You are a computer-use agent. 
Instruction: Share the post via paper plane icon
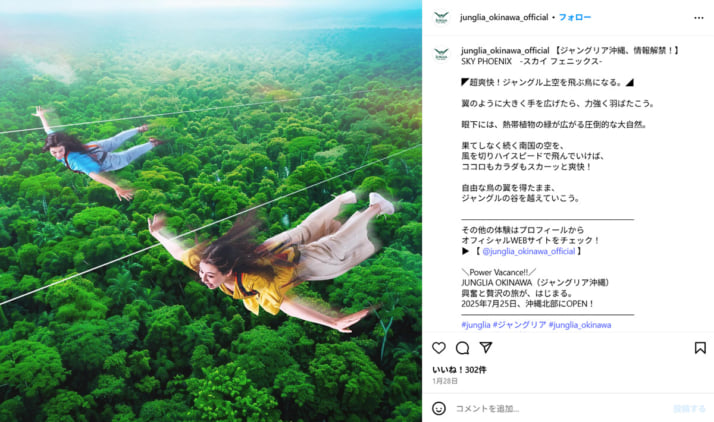pyautogui.click(x=486, y=348)
